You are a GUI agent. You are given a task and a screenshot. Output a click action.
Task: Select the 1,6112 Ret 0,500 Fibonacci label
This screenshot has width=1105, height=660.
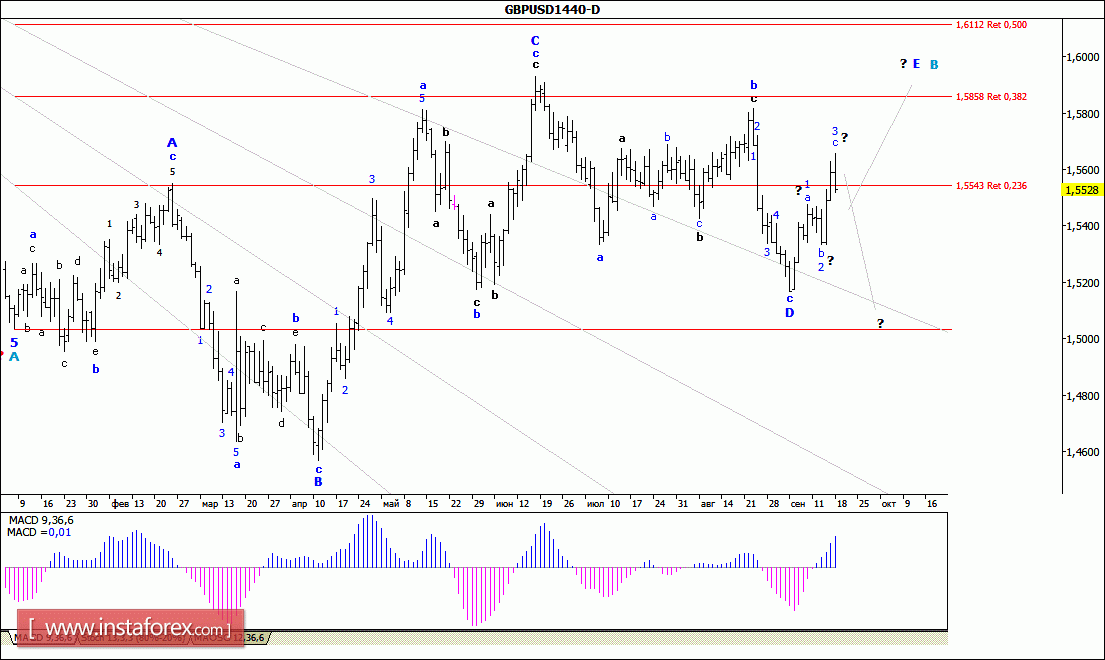tap(991, 25)
